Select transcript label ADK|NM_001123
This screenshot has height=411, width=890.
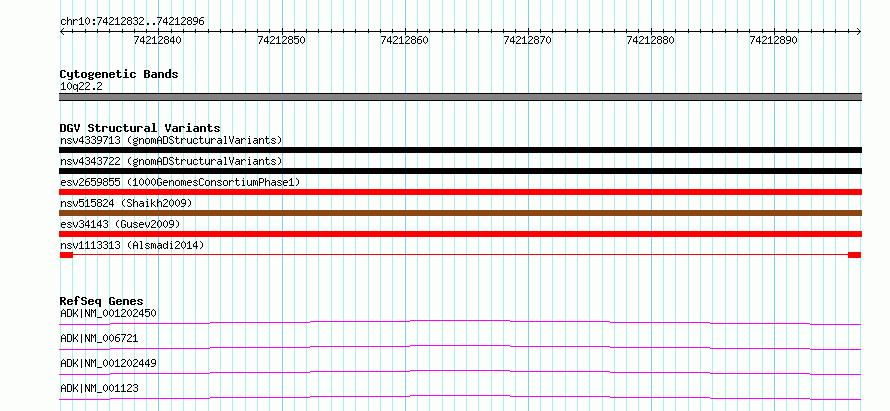click(99, 388)
